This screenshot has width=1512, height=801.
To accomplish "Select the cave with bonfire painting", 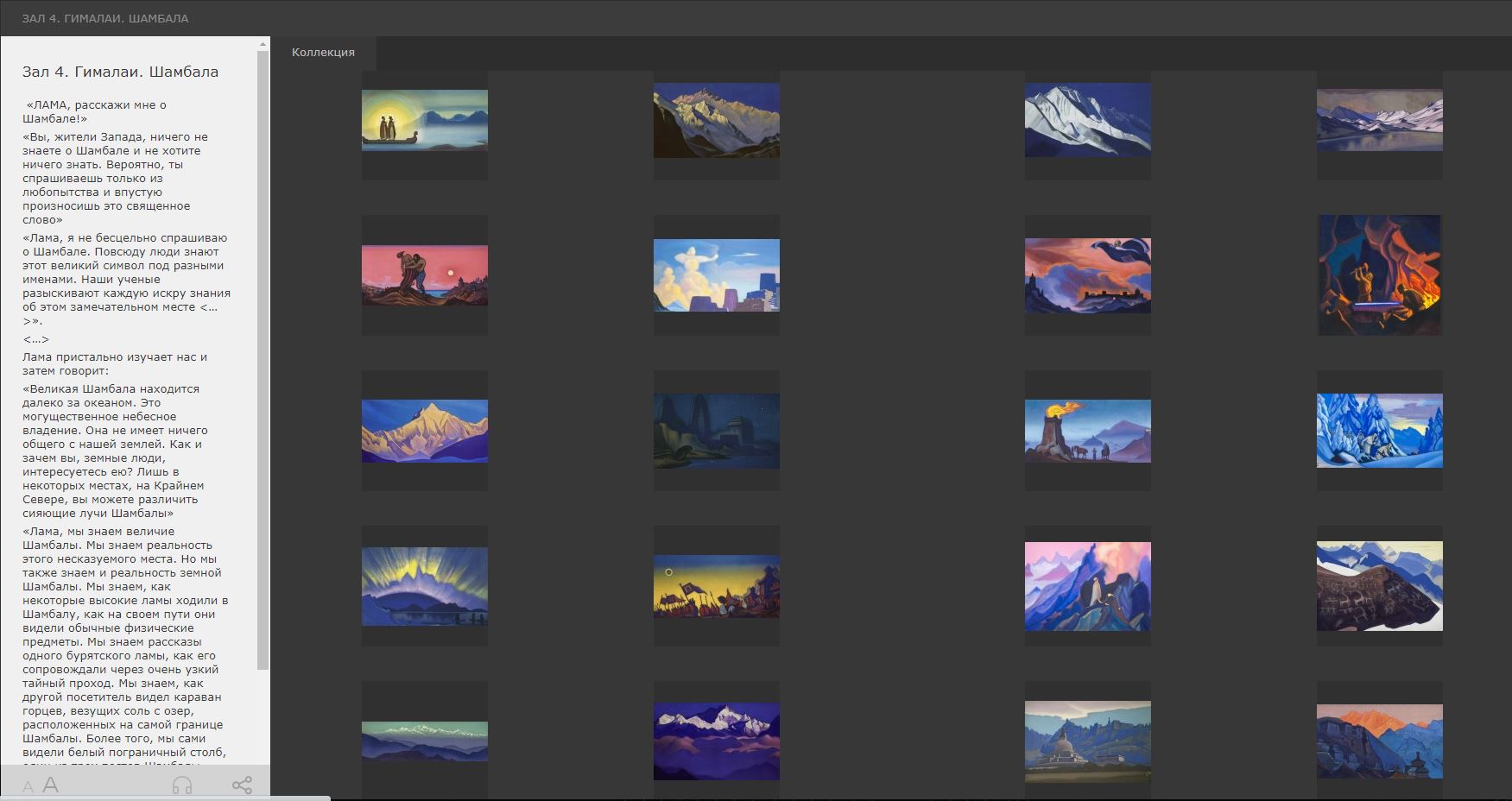I will (x=1379, y=275).
